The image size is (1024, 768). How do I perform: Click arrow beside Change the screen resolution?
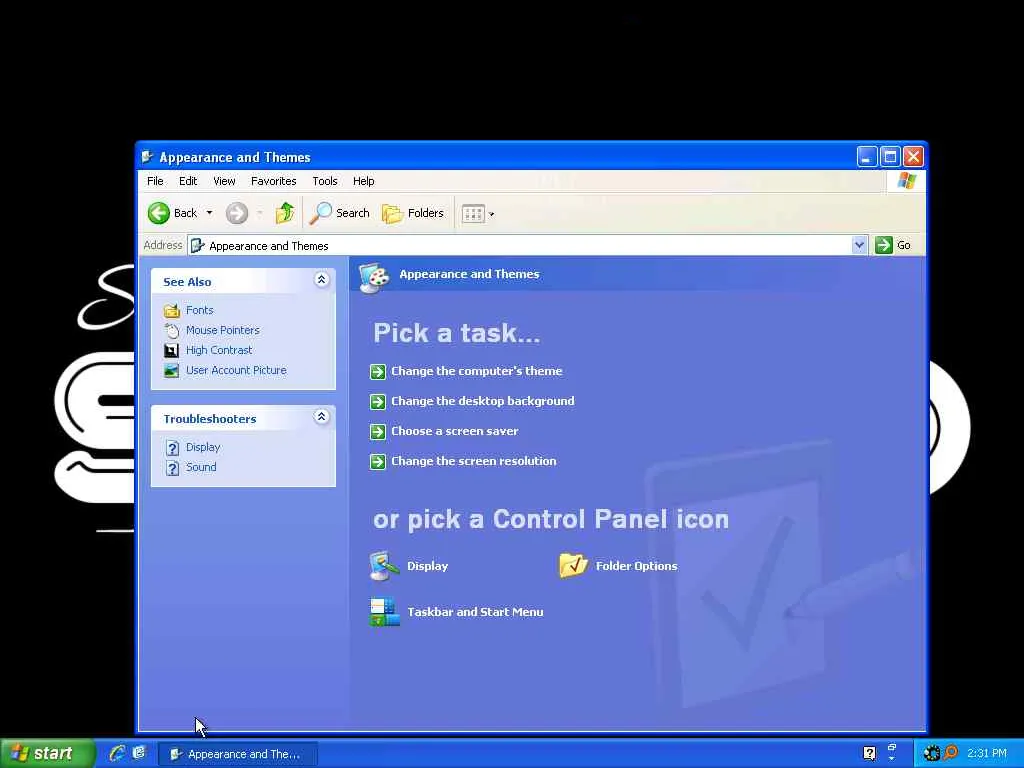click(x=377, y=462)
